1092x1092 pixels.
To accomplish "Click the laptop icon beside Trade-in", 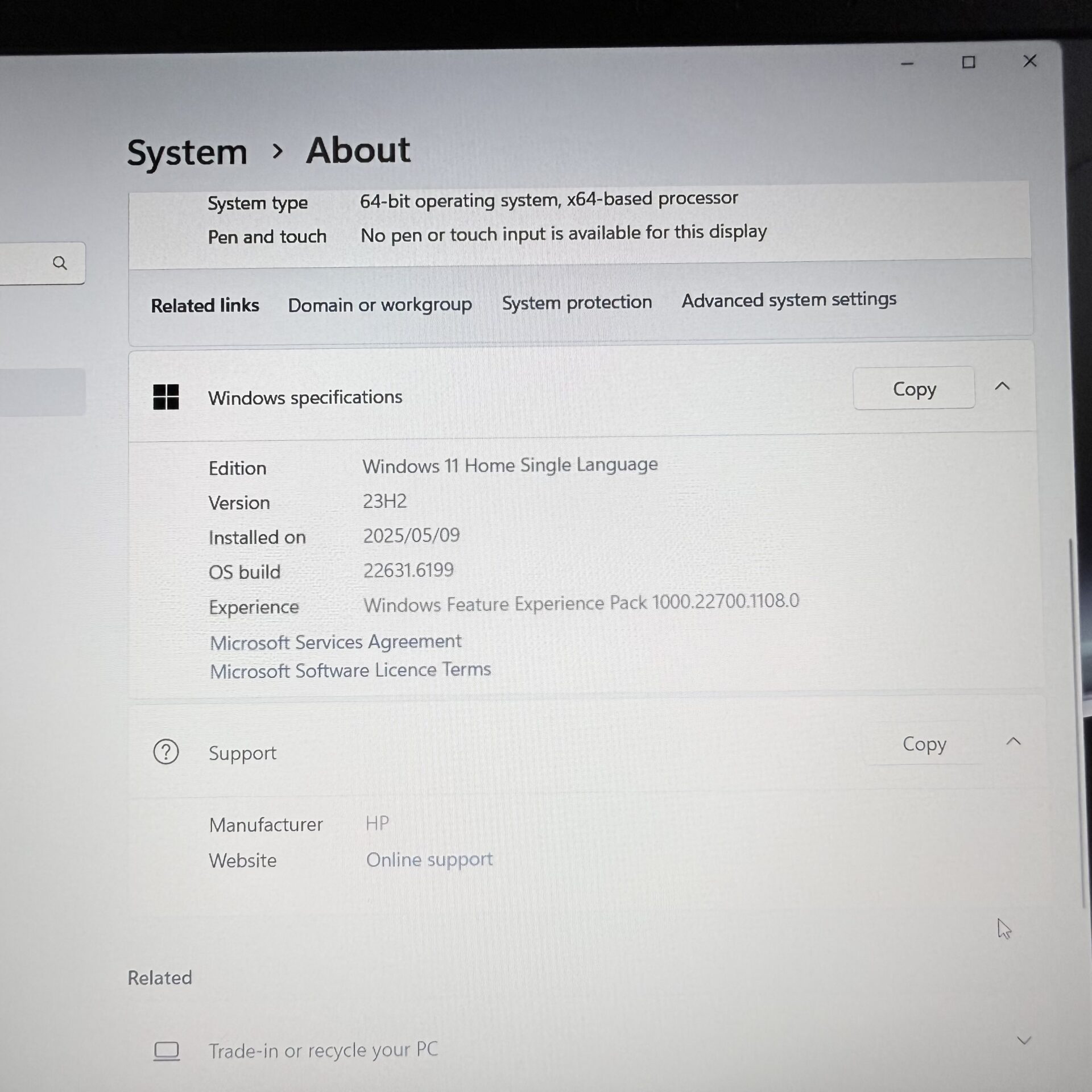I will point(167,1051).
